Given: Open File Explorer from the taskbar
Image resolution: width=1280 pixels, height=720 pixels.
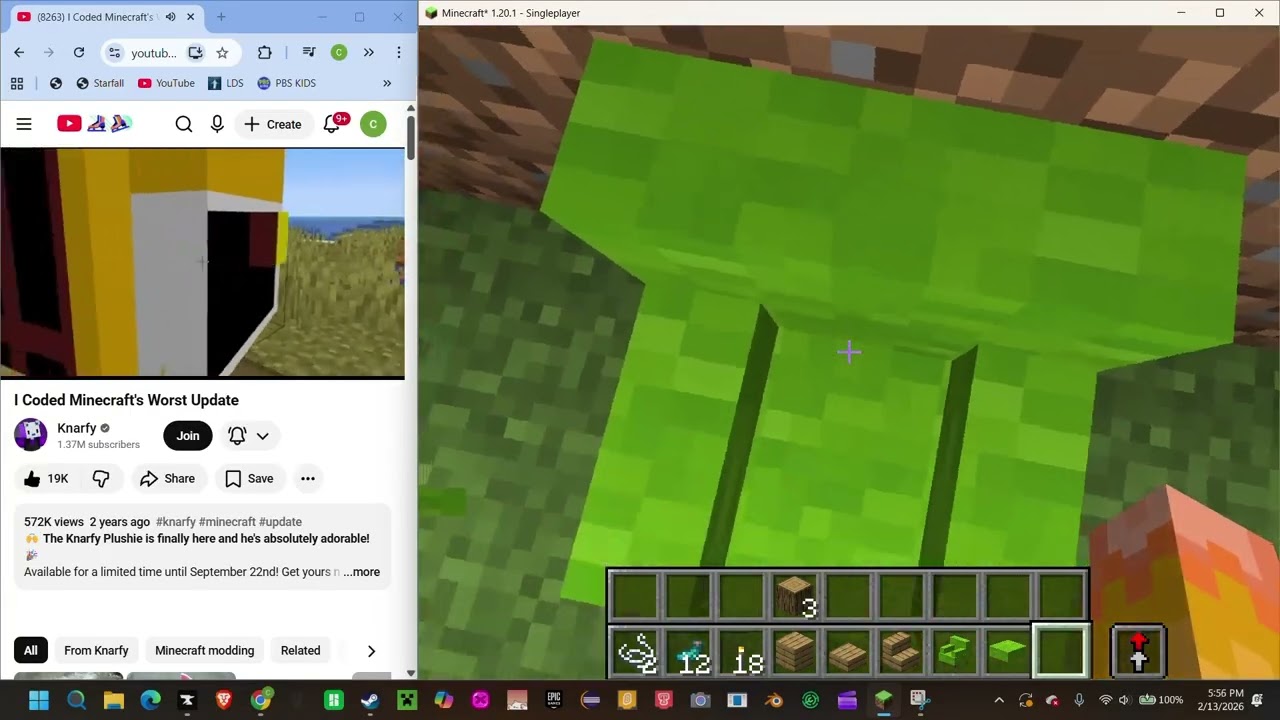Looking at the screenshot, I should tap(113, 700).
